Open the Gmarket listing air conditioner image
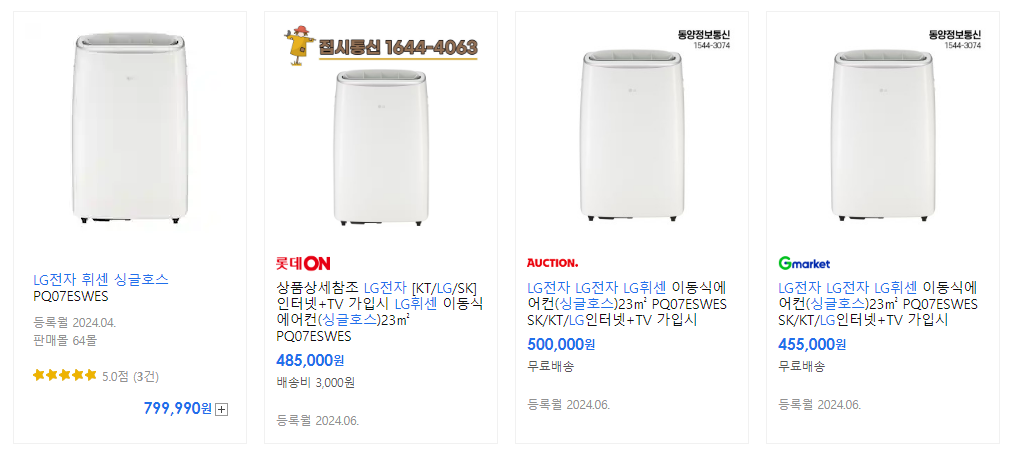This screenshot has width=1010, height=457. click(x=883, y=137)
